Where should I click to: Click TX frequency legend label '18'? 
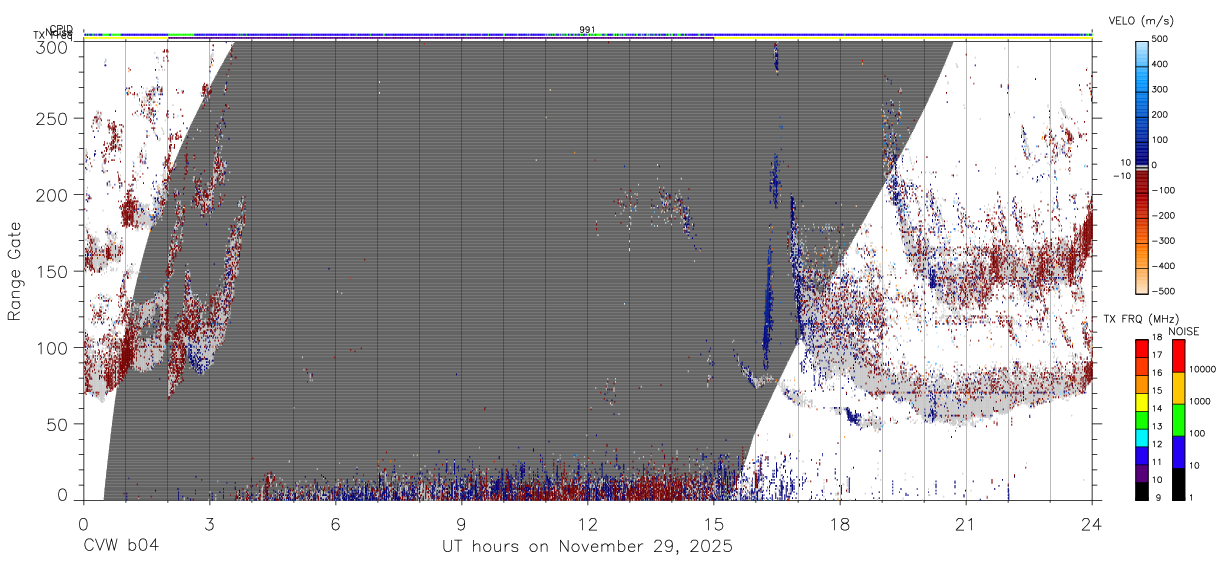[1159, 338]
